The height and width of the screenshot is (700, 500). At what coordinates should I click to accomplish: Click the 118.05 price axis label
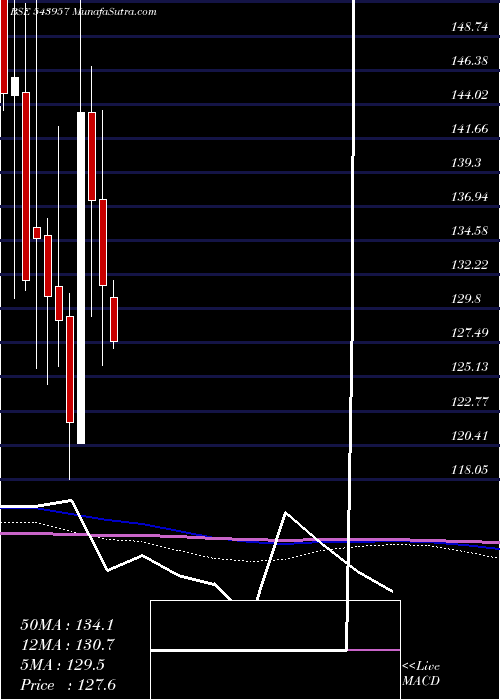(x=470, y=470)
